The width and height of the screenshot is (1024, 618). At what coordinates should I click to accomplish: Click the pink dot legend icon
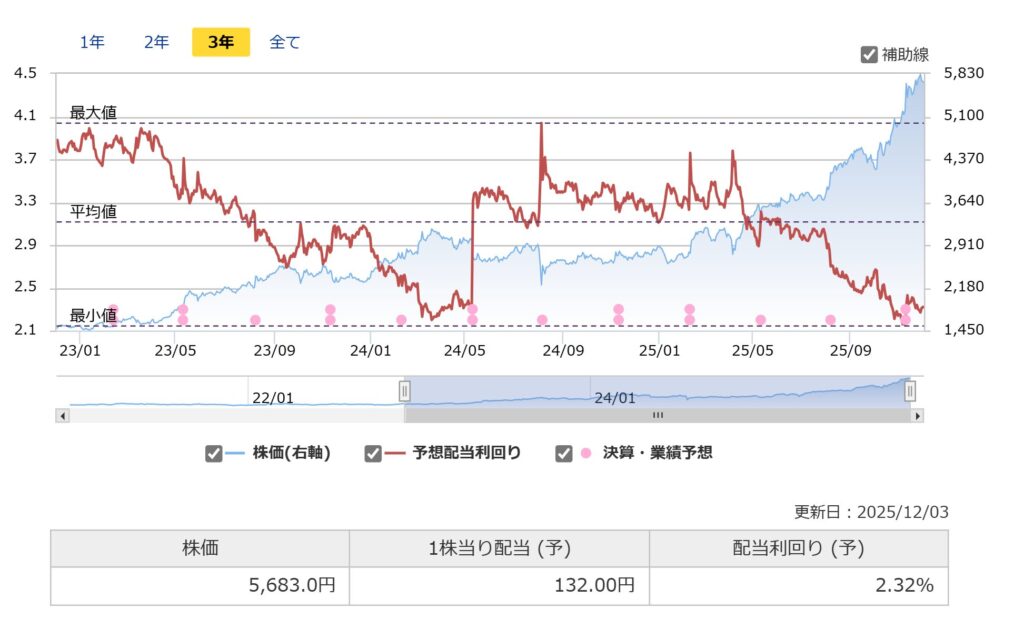click(586, 453)
